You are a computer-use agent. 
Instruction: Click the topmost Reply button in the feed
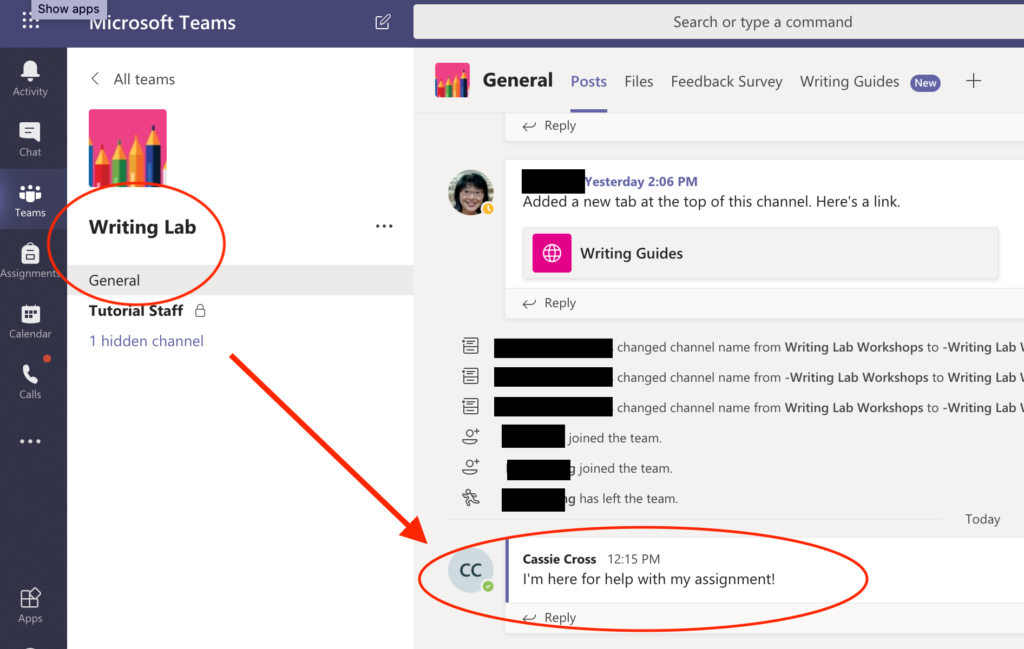pyautogui.click(x=550, y=125)
